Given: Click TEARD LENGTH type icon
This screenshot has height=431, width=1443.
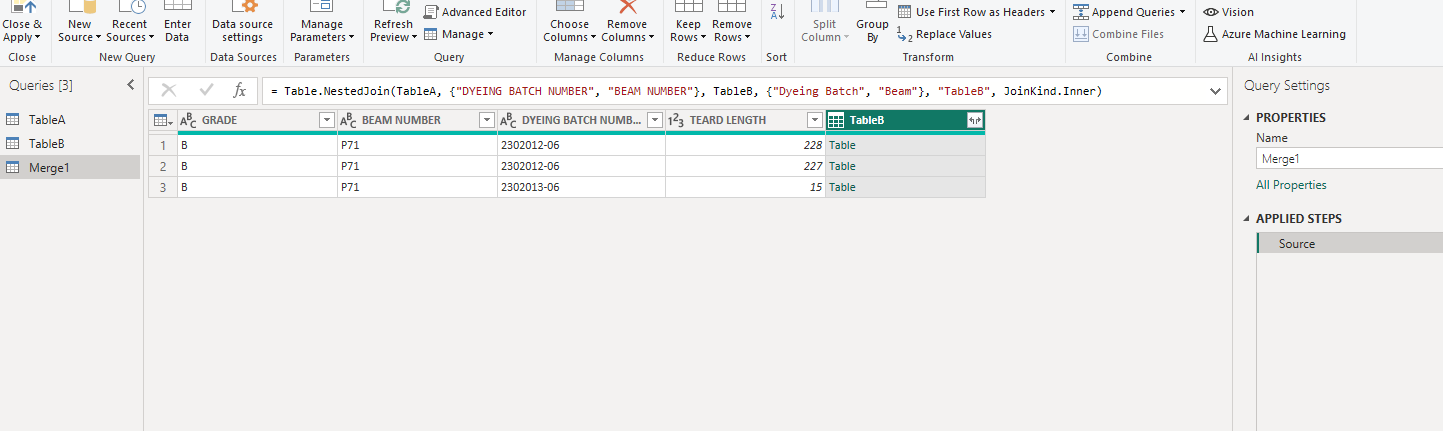Looking at the screenshot, I should coord(676,120).
